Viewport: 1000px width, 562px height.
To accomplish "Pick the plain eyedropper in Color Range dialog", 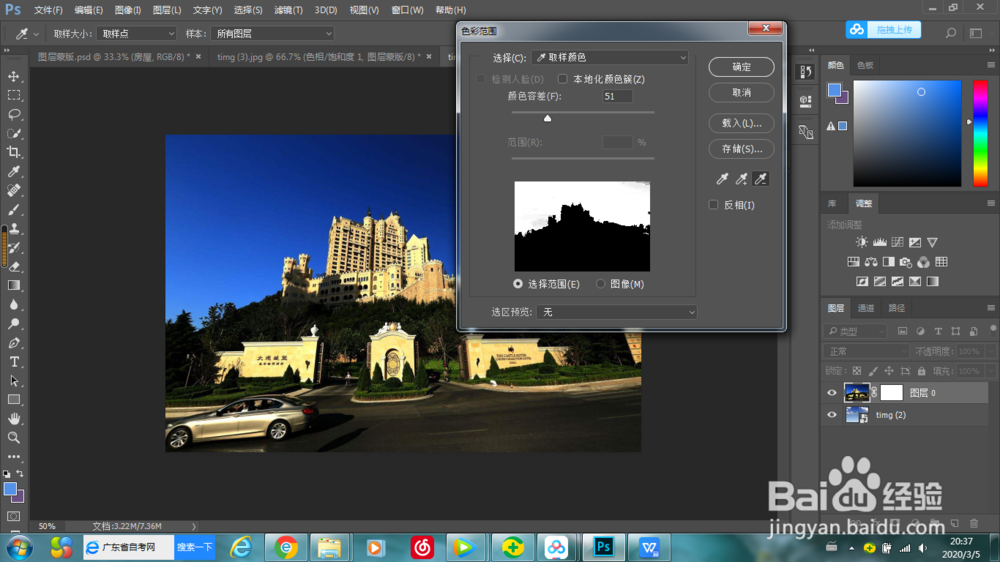I will tap(722, 179).
